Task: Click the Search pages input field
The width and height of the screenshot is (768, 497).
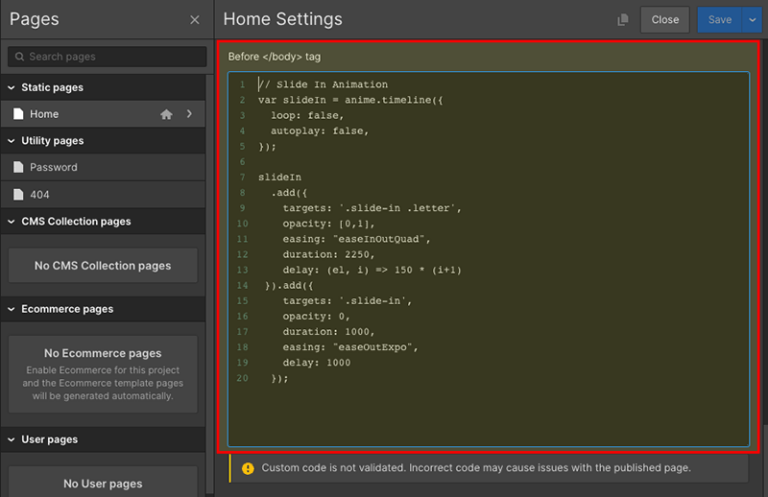Action: pyautogui.click(x=110, y=57)
